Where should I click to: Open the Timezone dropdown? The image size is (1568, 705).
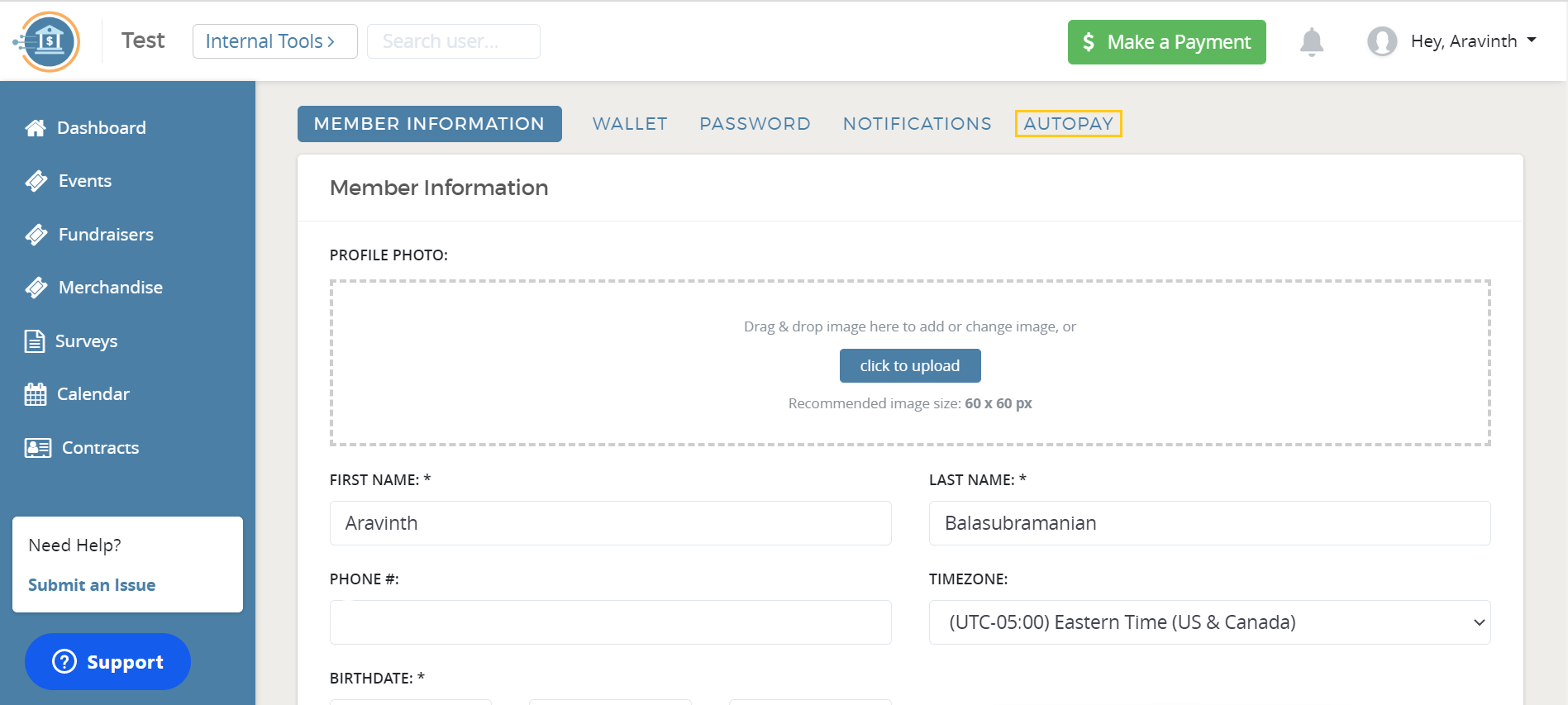[x=1209, y=622]
